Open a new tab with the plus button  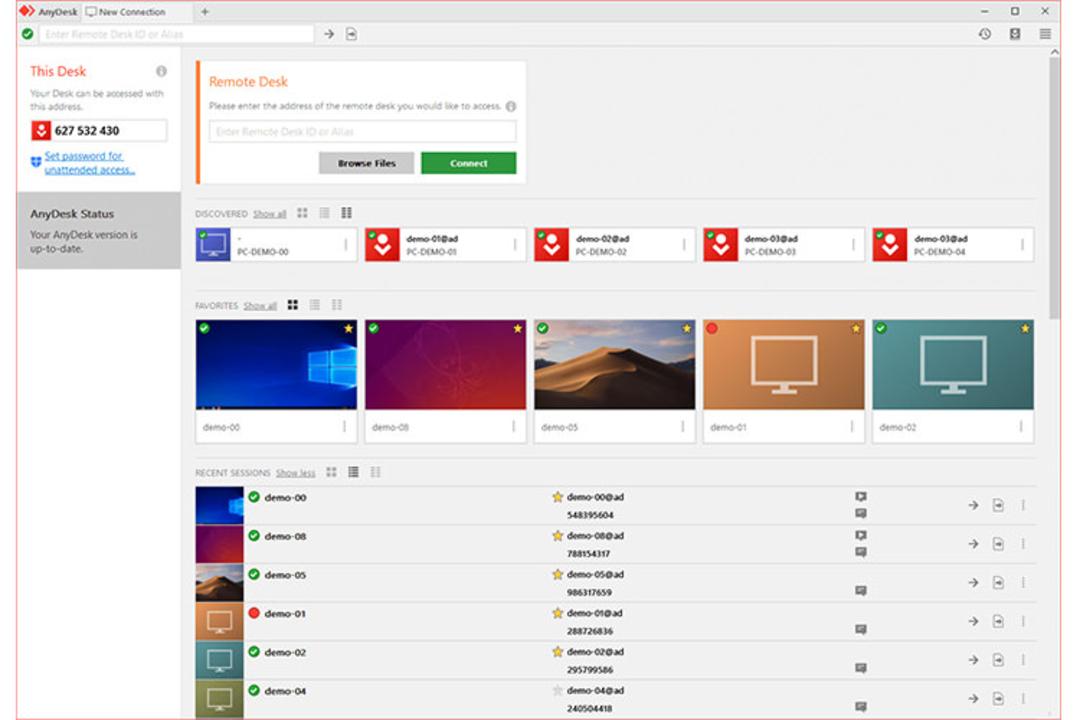(x=205, y=12)
